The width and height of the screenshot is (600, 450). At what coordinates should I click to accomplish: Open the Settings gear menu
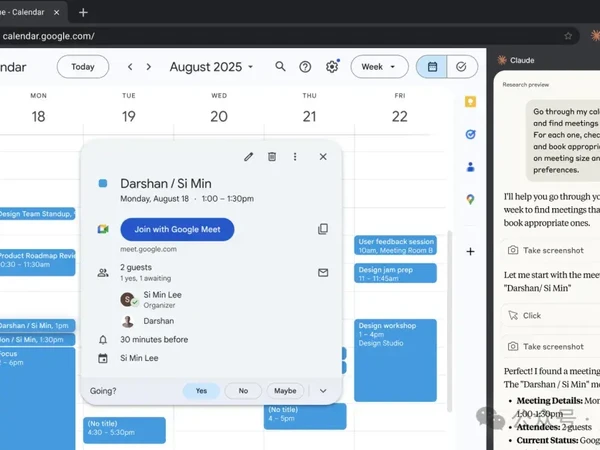332,67
